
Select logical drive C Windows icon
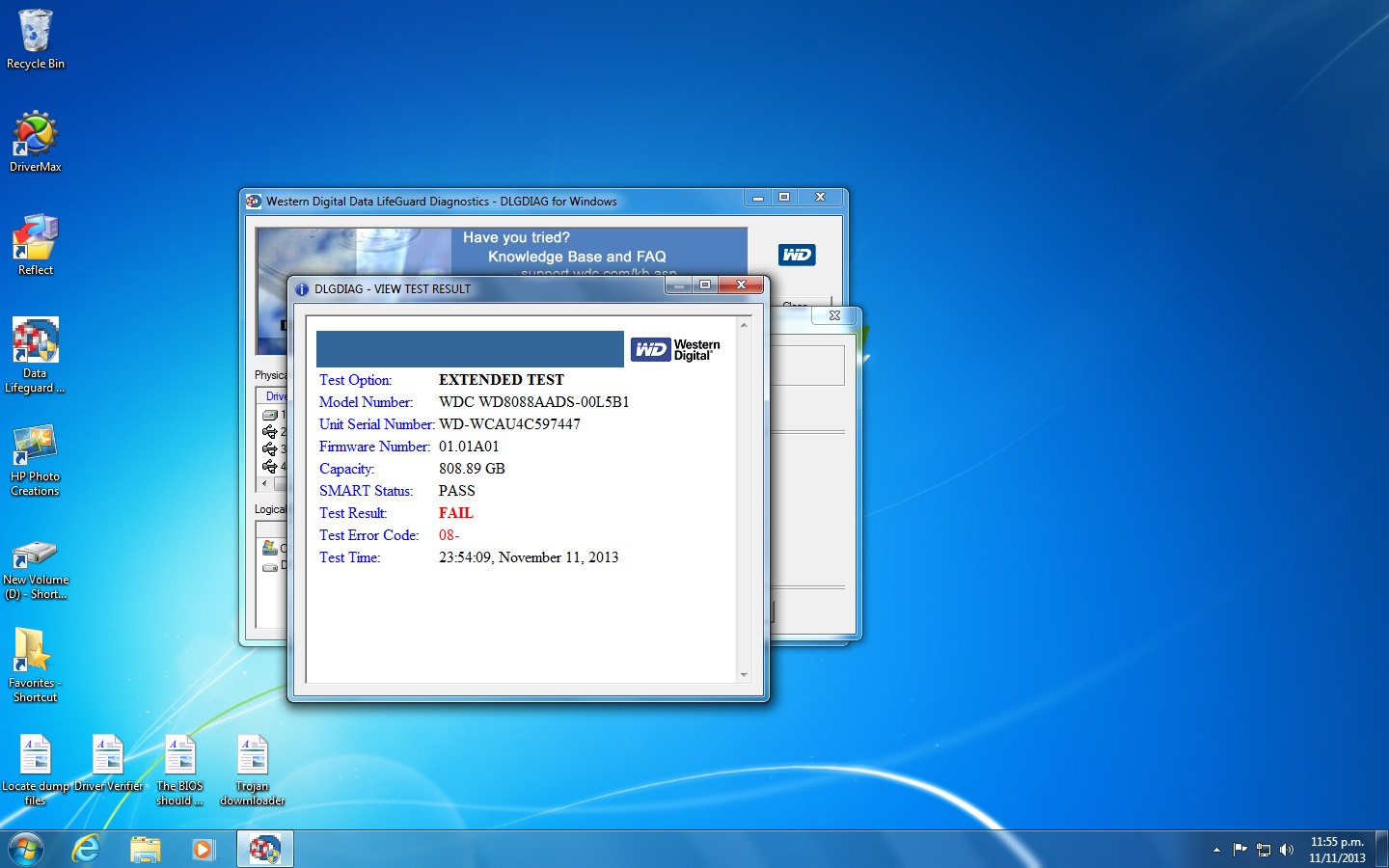click(270, 548)
